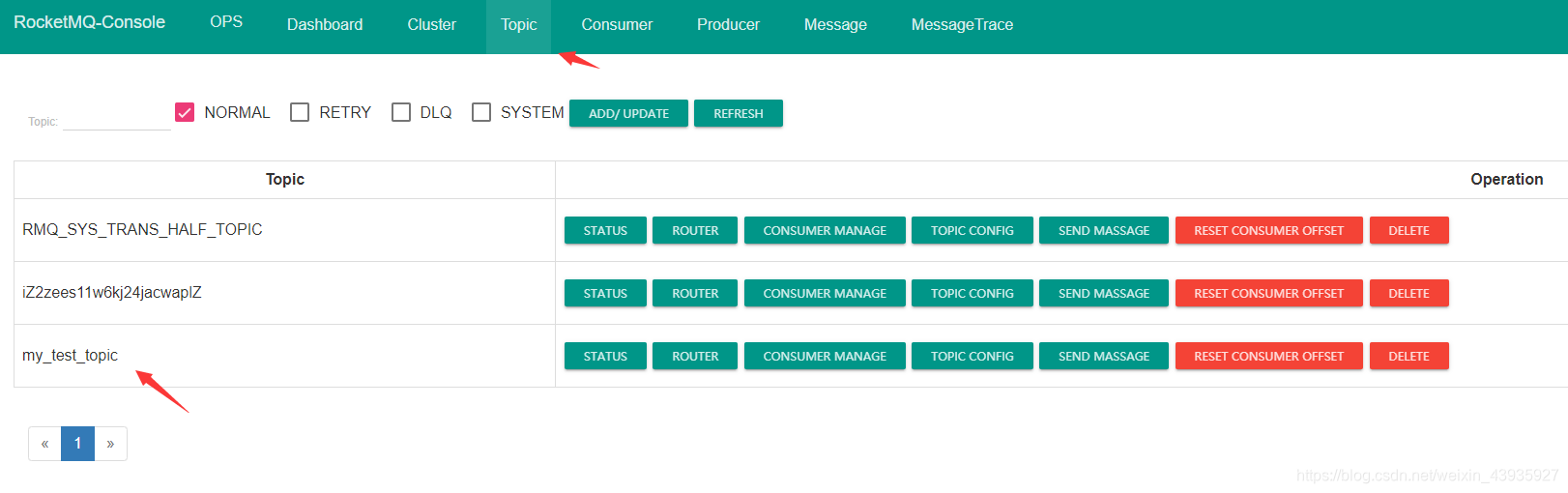
Task: Select the Topic tab
Action: point(518,25)
